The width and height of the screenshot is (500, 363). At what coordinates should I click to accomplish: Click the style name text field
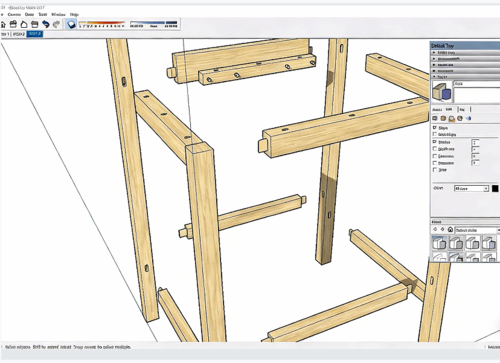coord(477,84)
